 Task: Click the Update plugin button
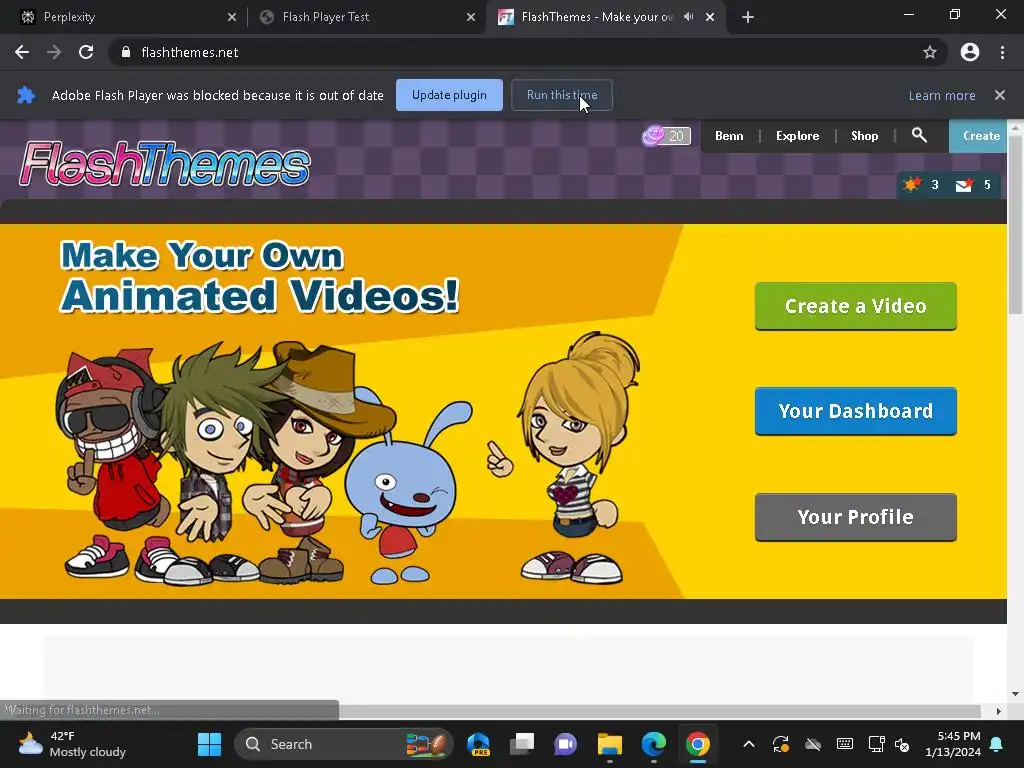tap(449, 95)
